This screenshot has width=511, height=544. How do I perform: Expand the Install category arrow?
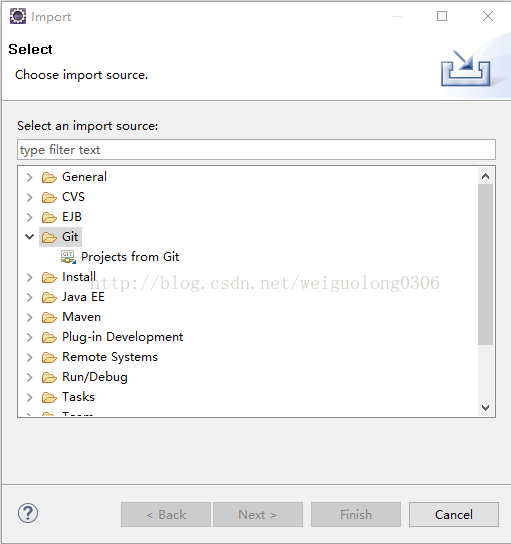[29, 277]
